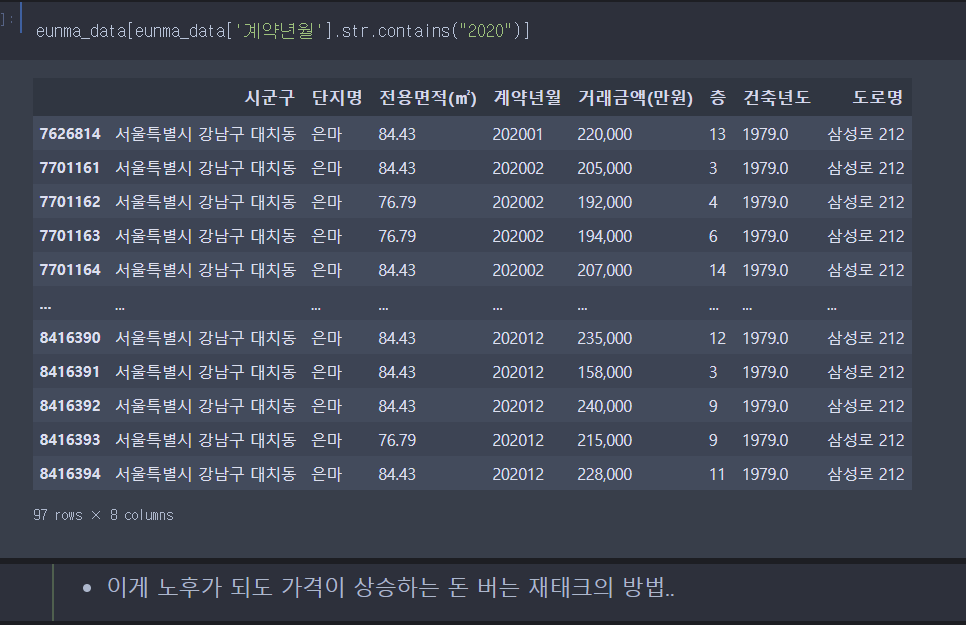The image size is (966, 627).
Task: Click price 158,000 in row 8416391
Action: pyautogui.click(x=604, y=372)
